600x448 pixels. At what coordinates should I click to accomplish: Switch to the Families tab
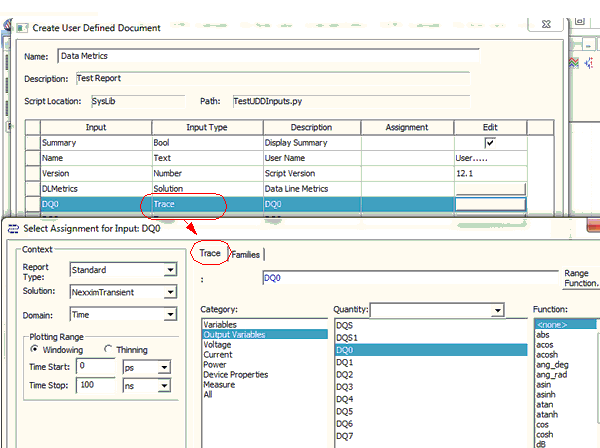tap(245, 255)
